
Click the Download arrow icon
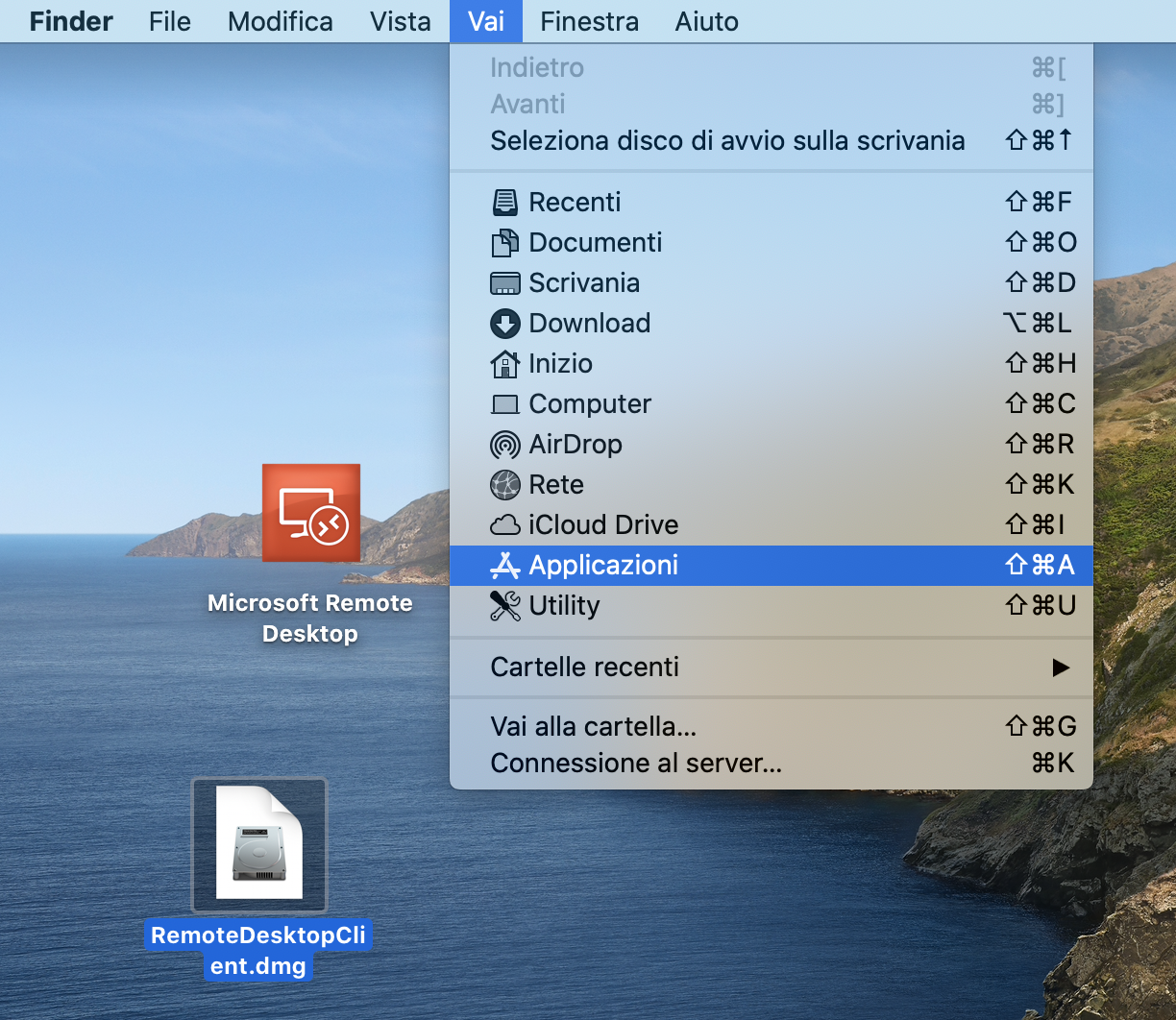(504, 324)
